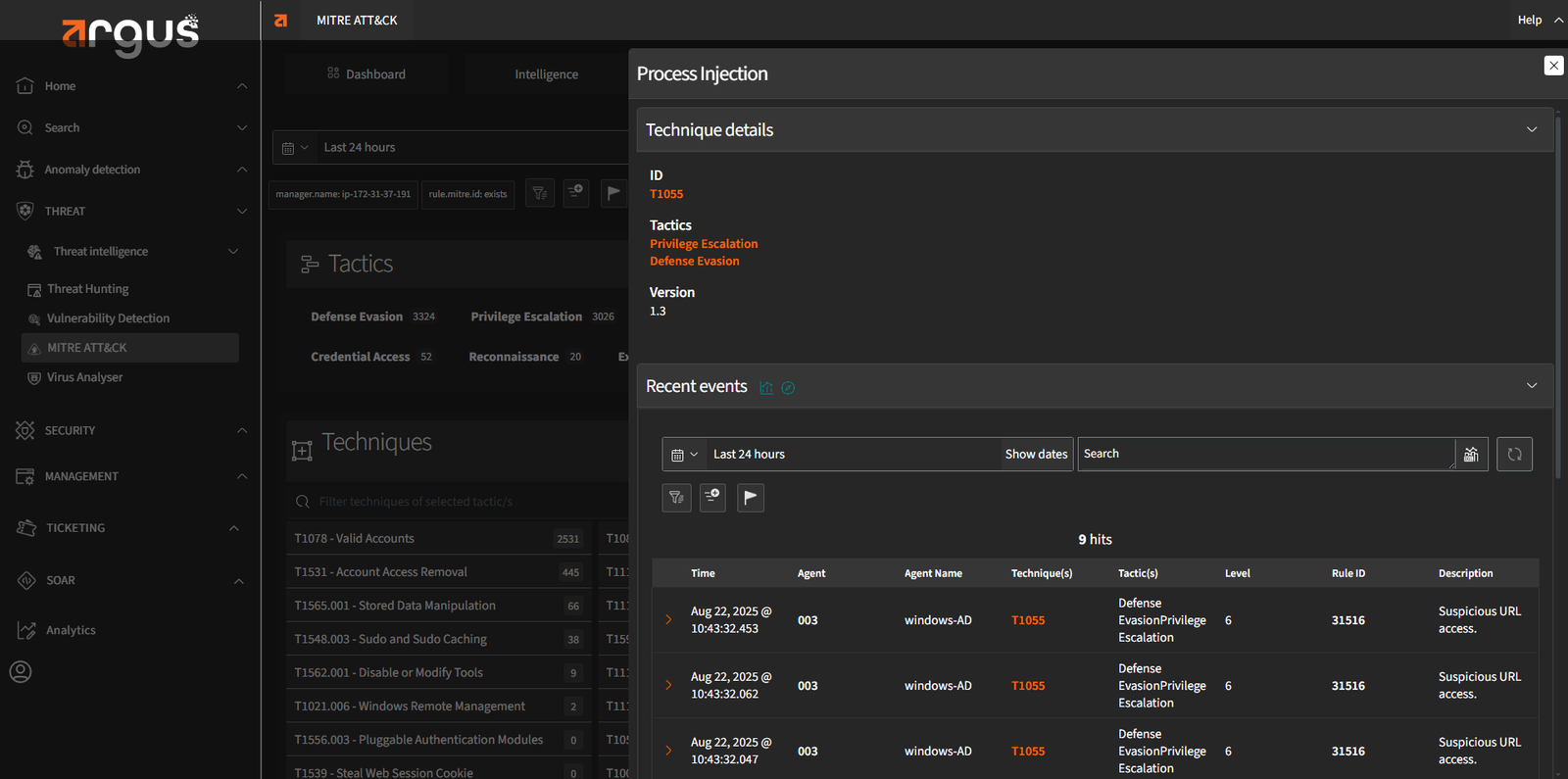Click the T1055 technique ID link
This screenshot has height=779, width=1568.
pos(666,194)
